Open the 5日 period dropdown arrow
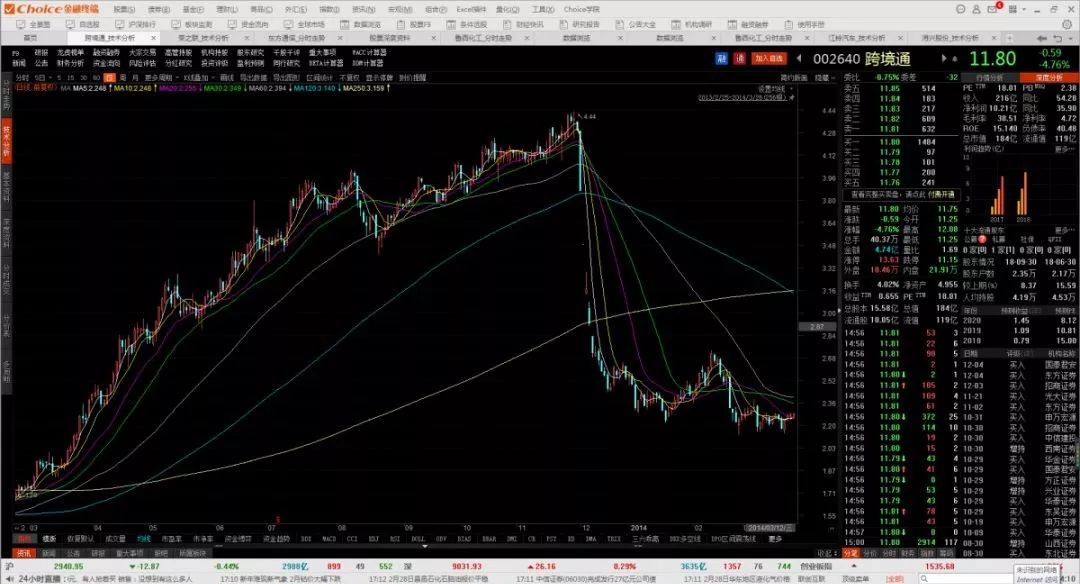The image size is (1080, 584). tap(51, 78)
